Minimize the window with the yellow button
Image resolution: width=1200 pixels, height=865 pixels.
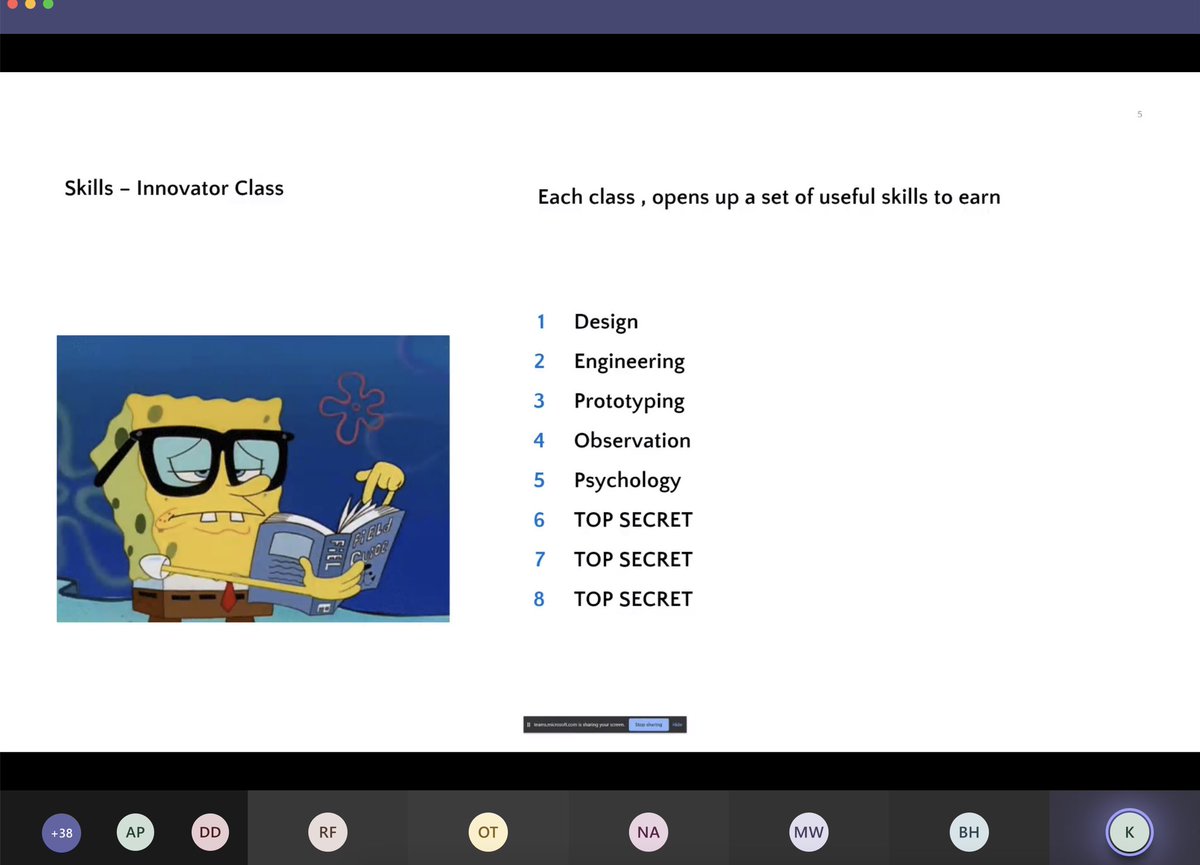[30, 5]
